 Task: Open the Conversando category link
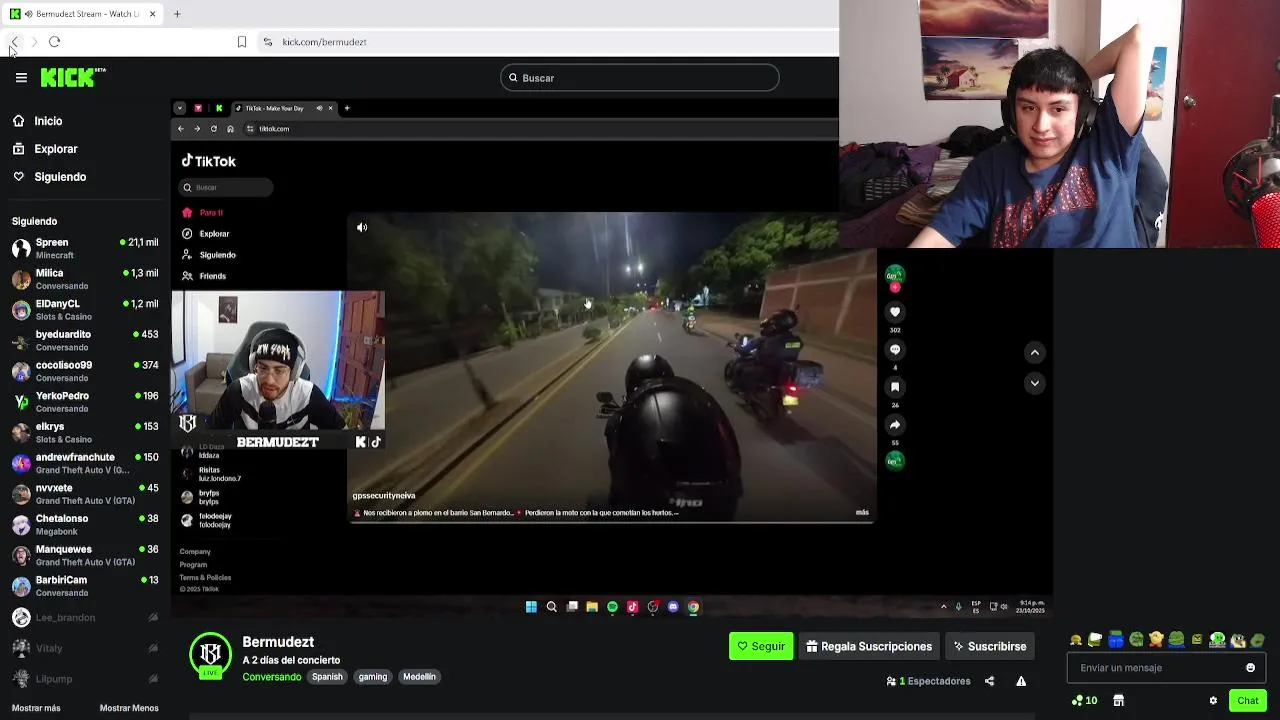pyautogui.click(x=271, y=677)
